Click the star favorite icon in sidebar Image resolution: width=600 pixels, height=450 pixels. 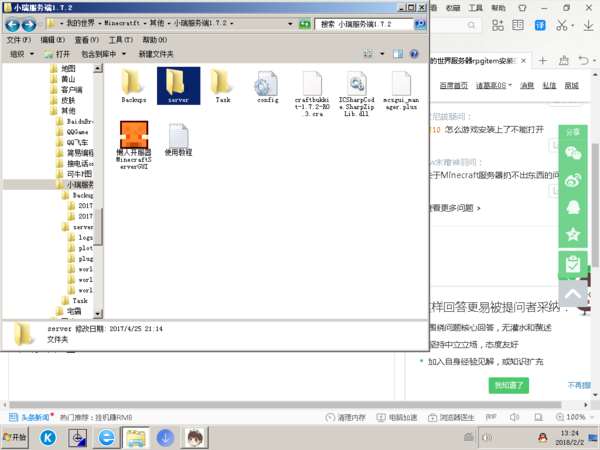click(x=573, y=234)
